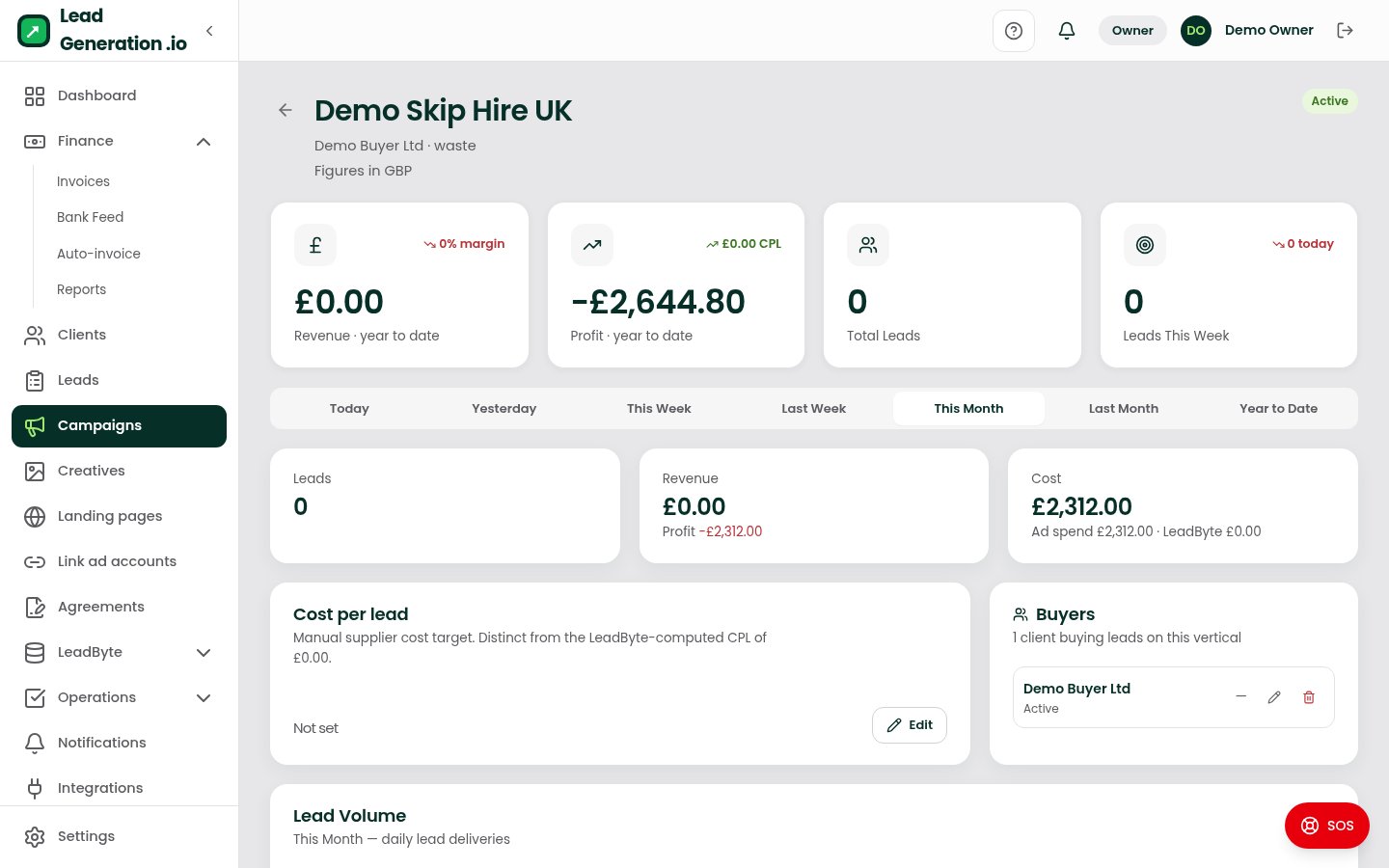Image resolution: width=1389 pixels, height=868 pixels.
Task: Edit Demo Buyer Ltd with pencil icon
Action: 1274,697
